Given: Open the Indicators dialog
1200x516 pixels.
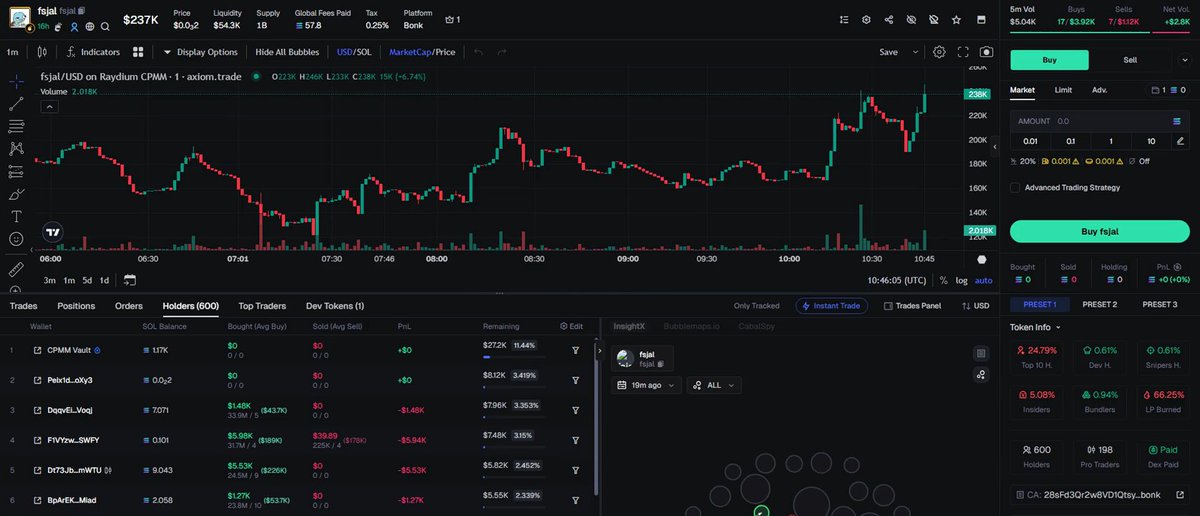Looking at the screenshot, I should click(x=93, y=52).
